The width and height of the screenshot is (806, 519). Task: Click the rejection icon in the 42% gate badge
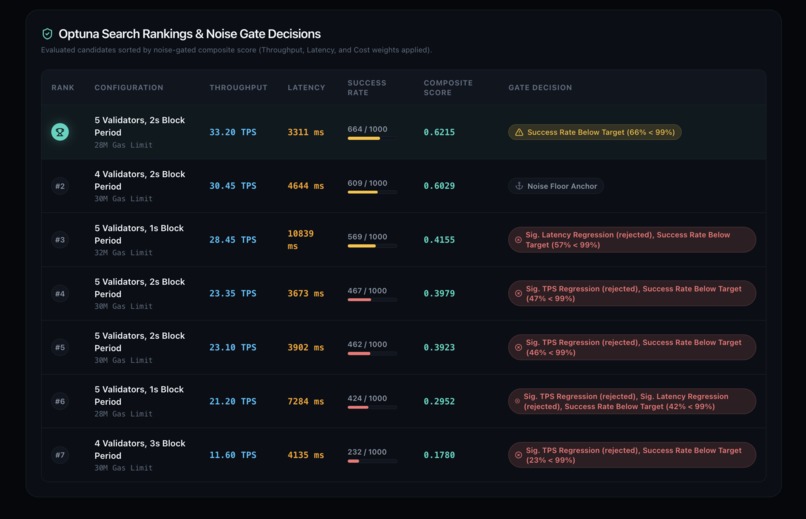pyautogui.click(x=517, y=401)
